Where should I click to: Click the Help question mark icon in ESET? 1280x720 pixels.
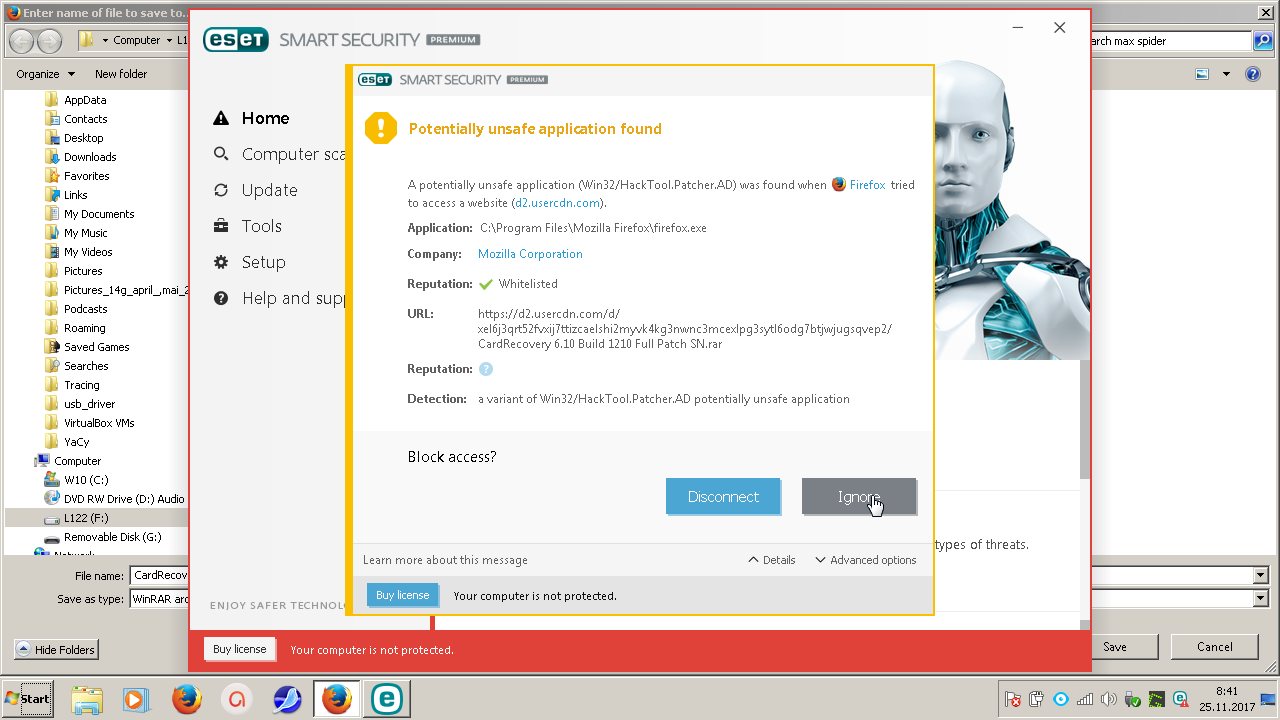coord(221,298)
